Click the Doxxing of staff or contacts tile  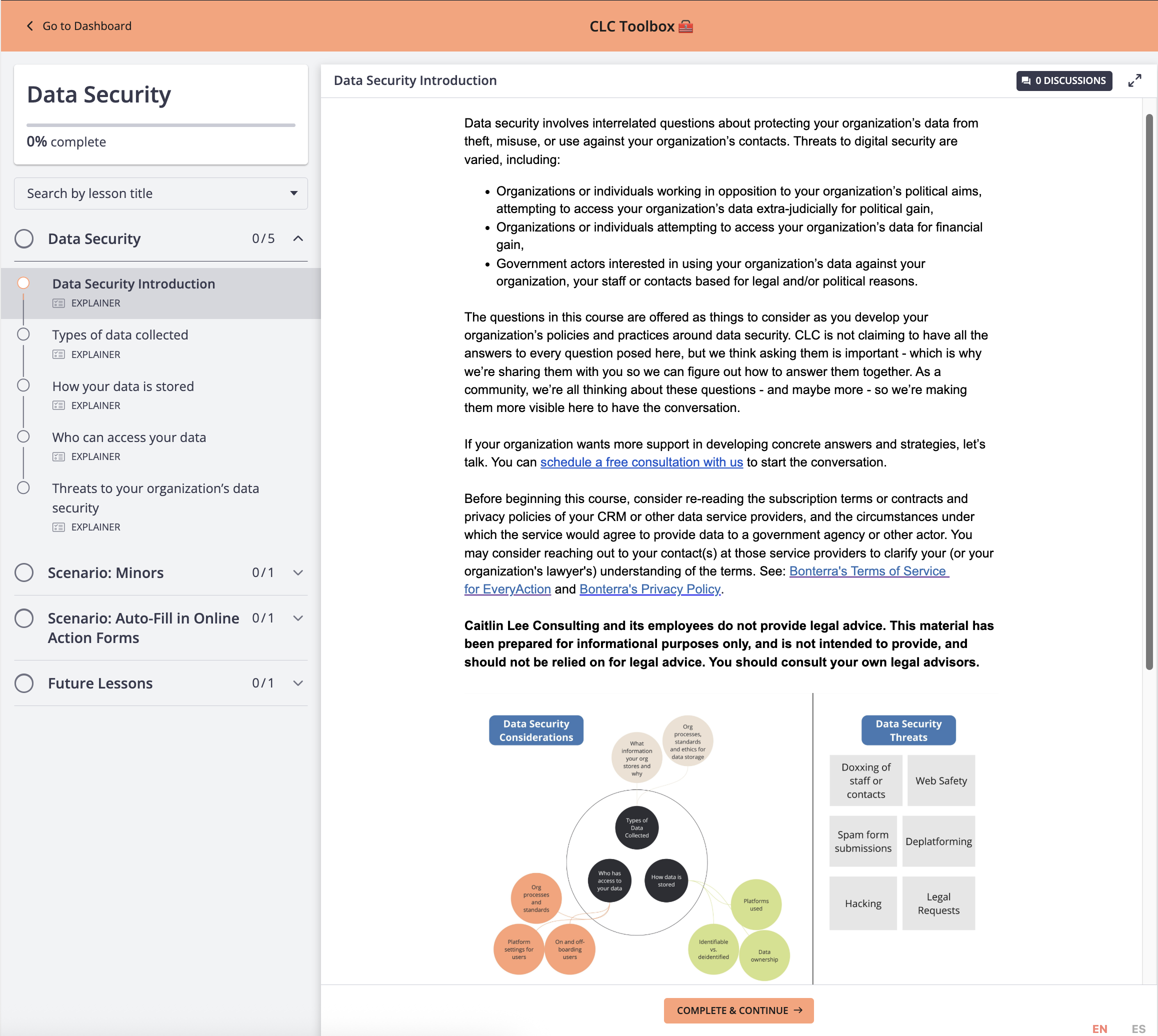(x=865, y=780)
